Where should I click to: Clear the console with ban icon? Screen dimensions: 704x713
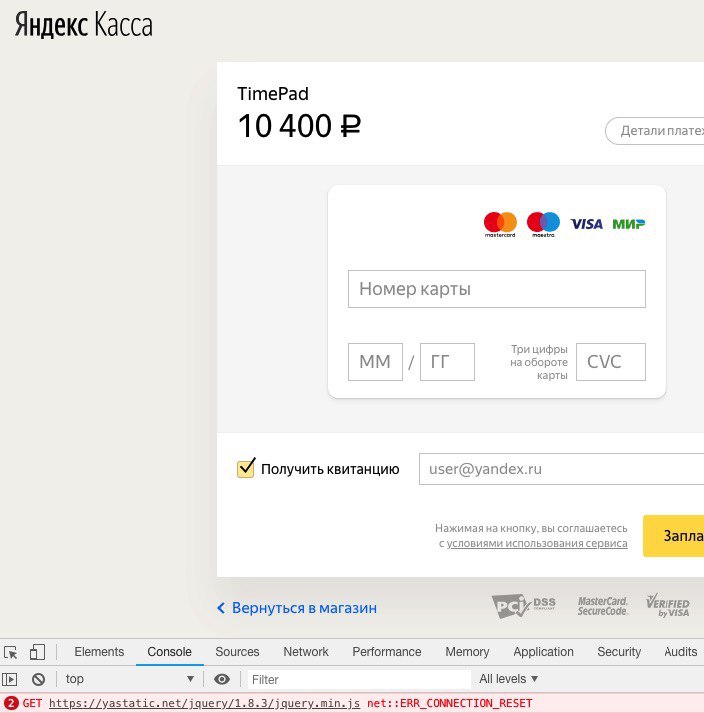pos(39,679)
